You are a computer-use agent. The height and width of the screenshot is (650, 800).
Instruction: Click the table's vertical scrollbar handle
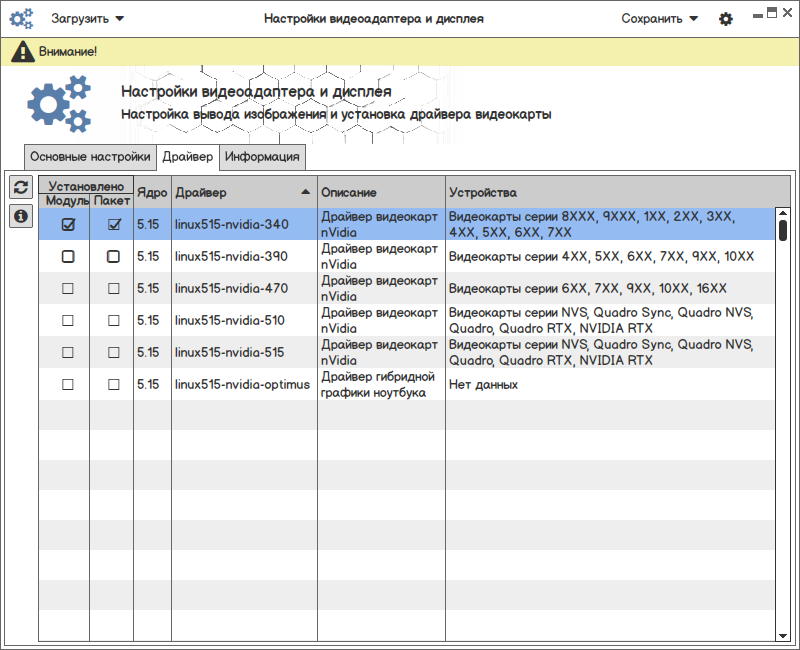point(783,230)
